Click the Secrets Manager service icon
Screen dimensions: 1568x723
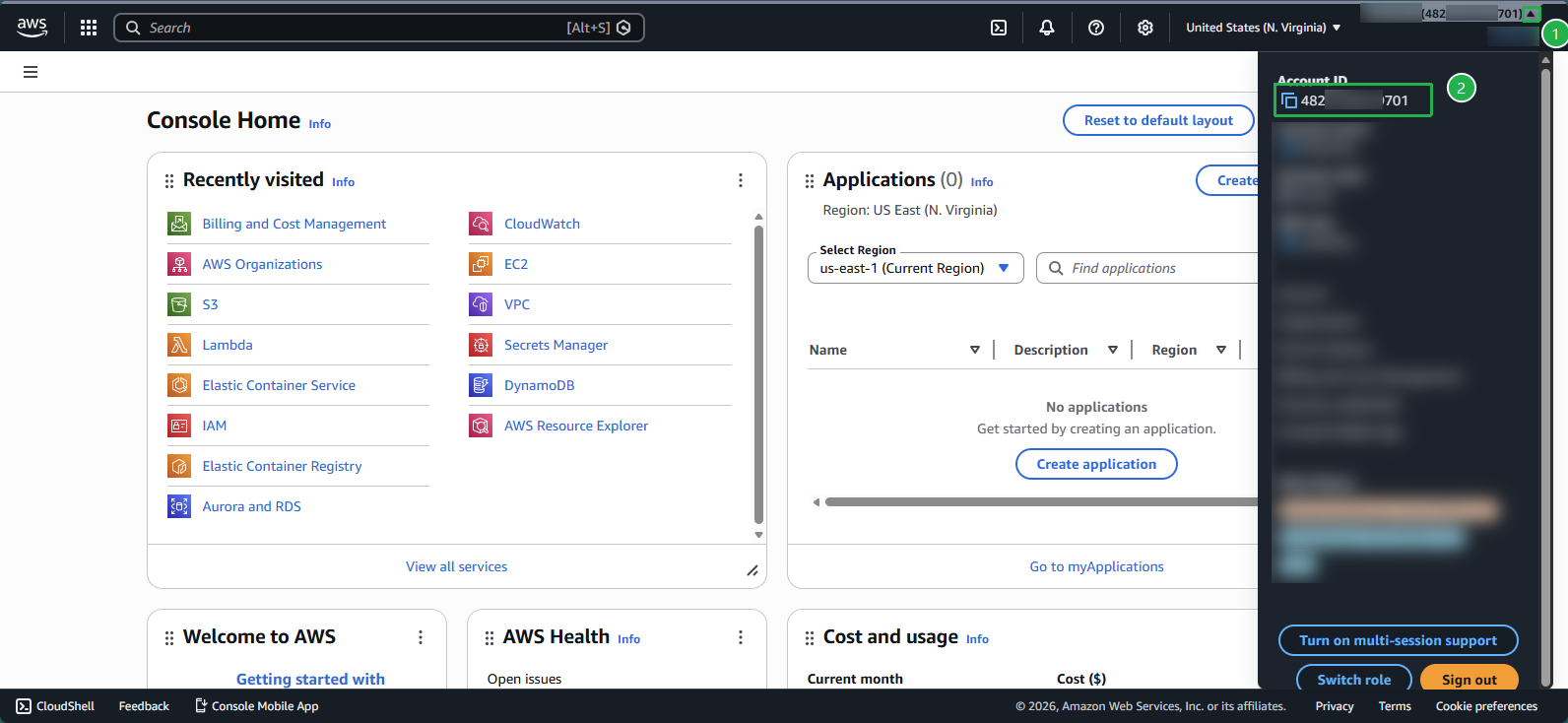[481, 345]
